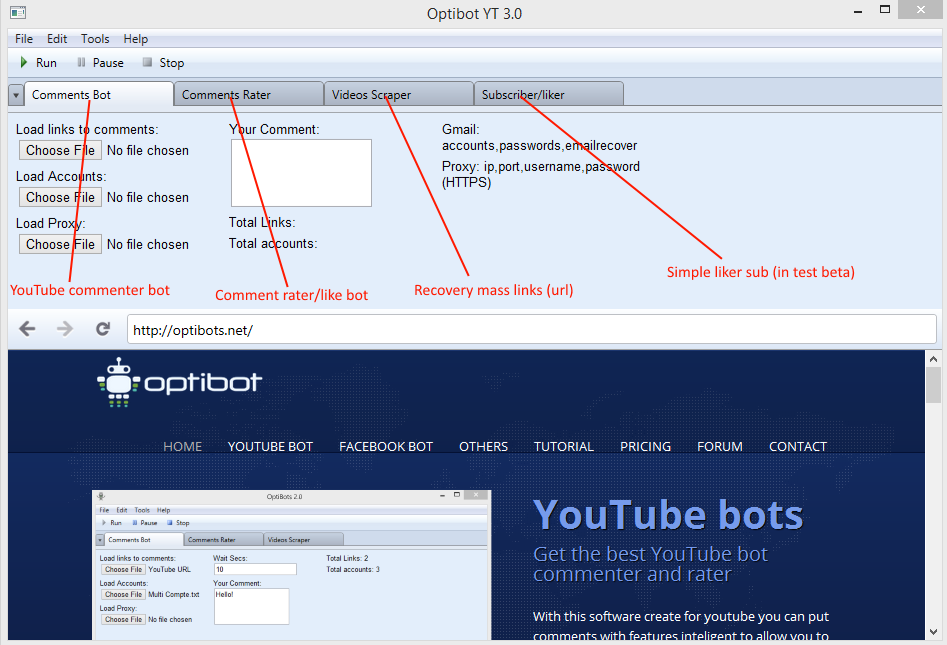Go forward with the browser forward arrow

click(x=65, y=329)
